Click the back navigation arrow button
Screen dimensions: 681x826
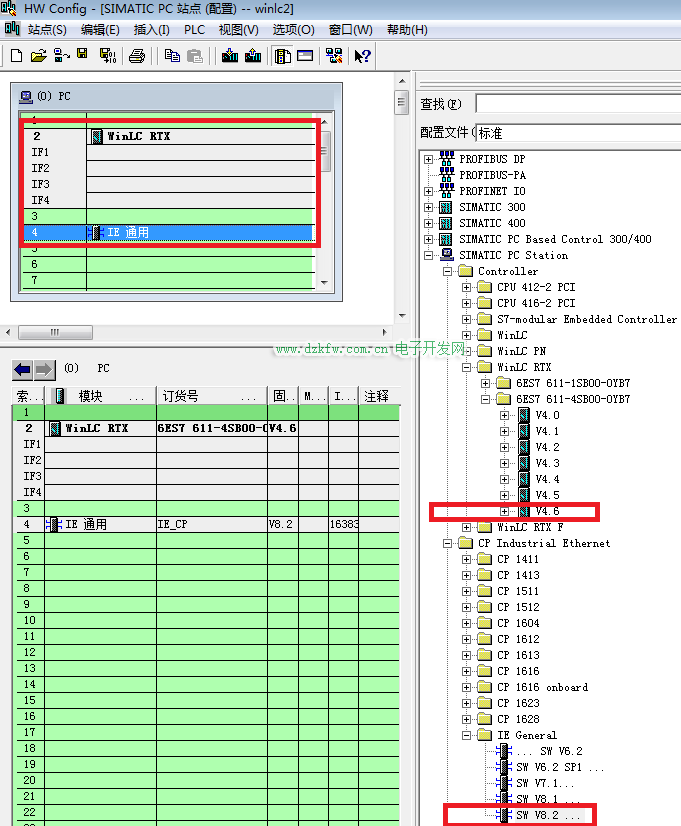pos(22,369)
